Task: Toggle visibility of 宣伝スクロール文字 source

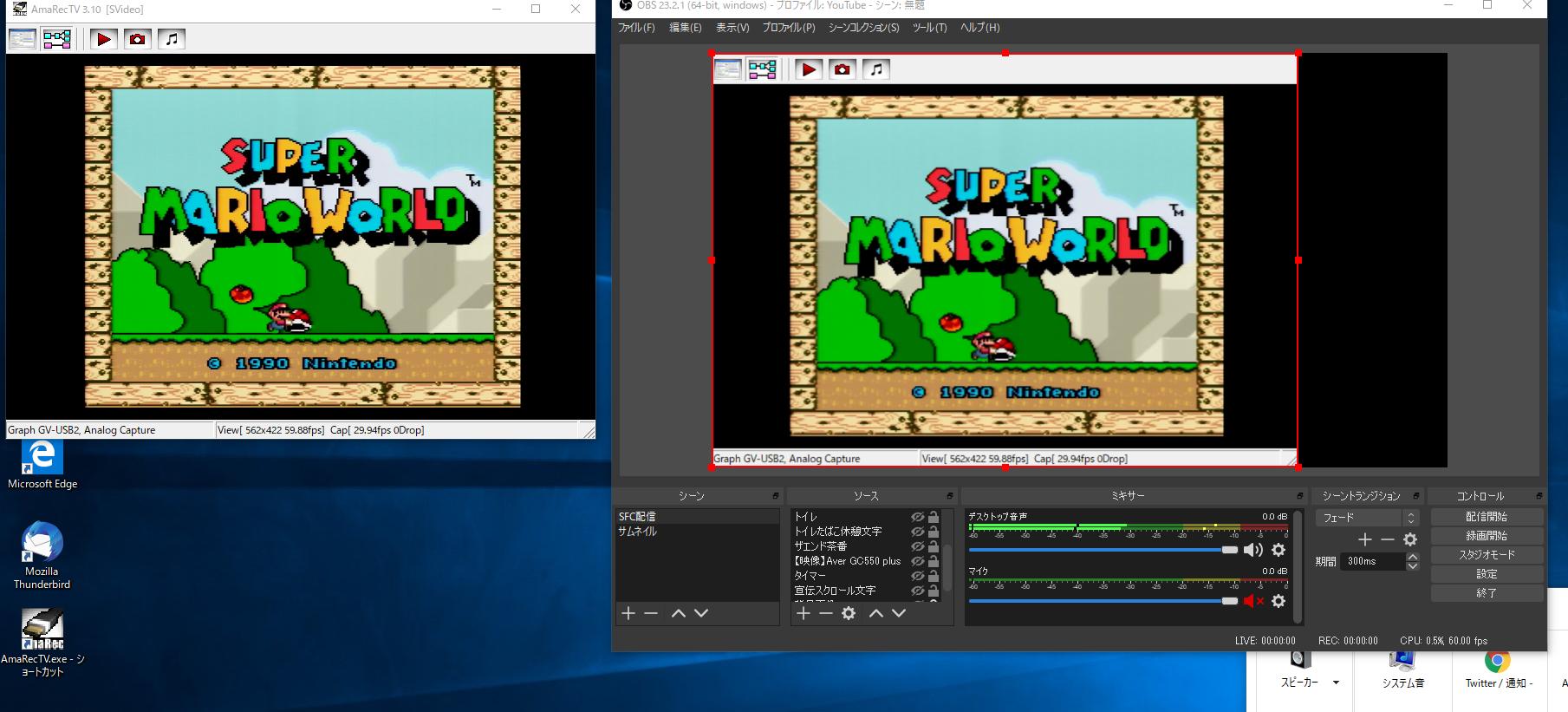Action: coord(917,591)
